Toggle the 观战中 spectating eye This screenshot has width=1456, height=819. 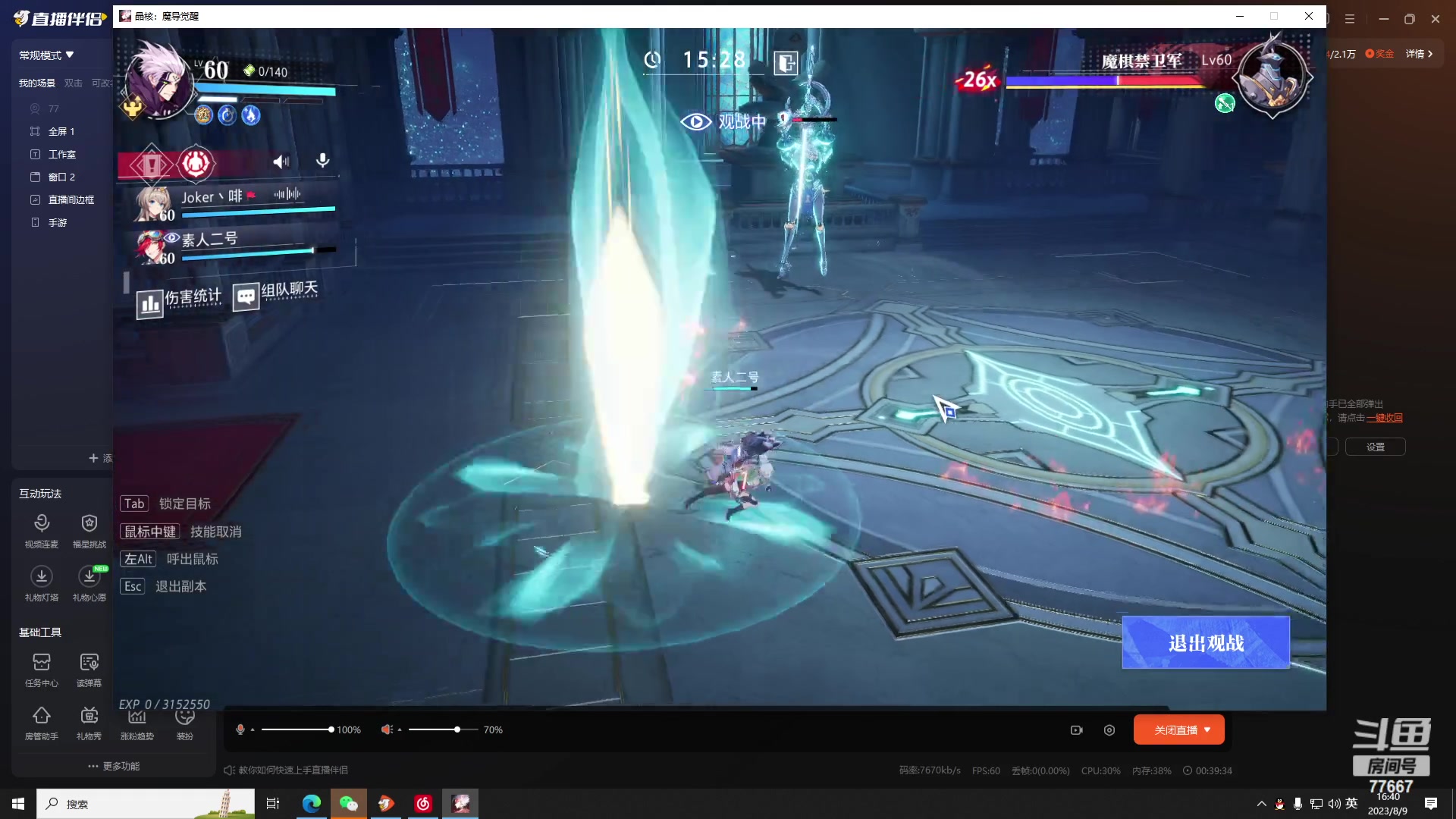[695, 121]
